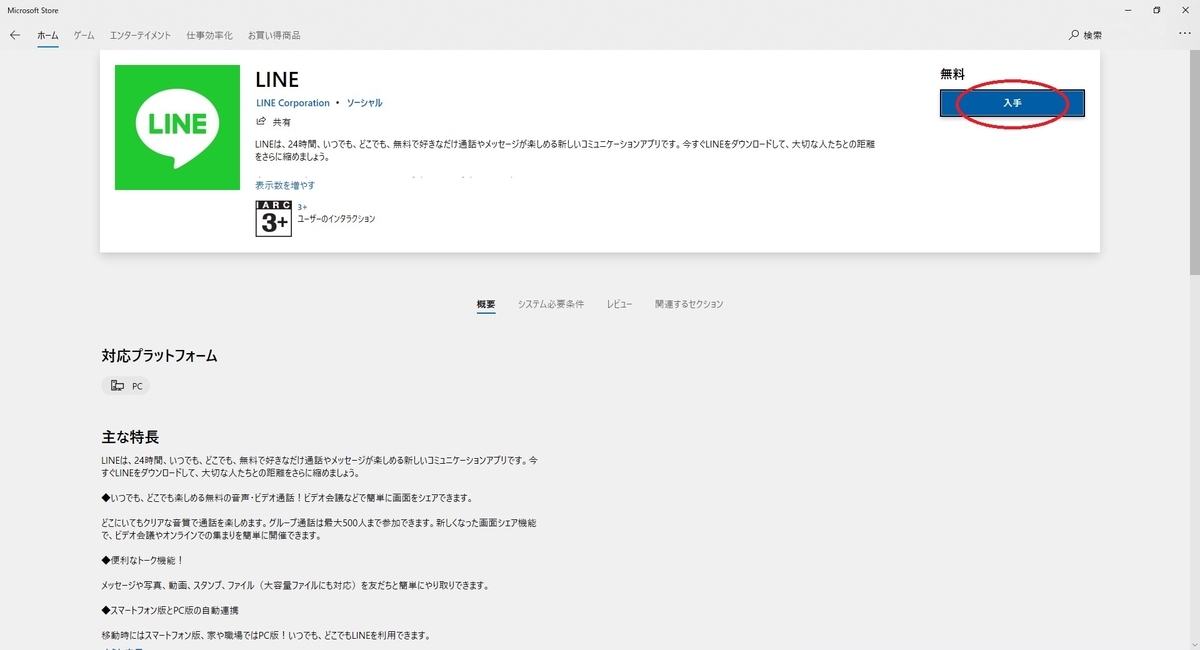Expand description with 表示数を増やす
Viewport: 1200px width, 650px height.
(285, 185)
